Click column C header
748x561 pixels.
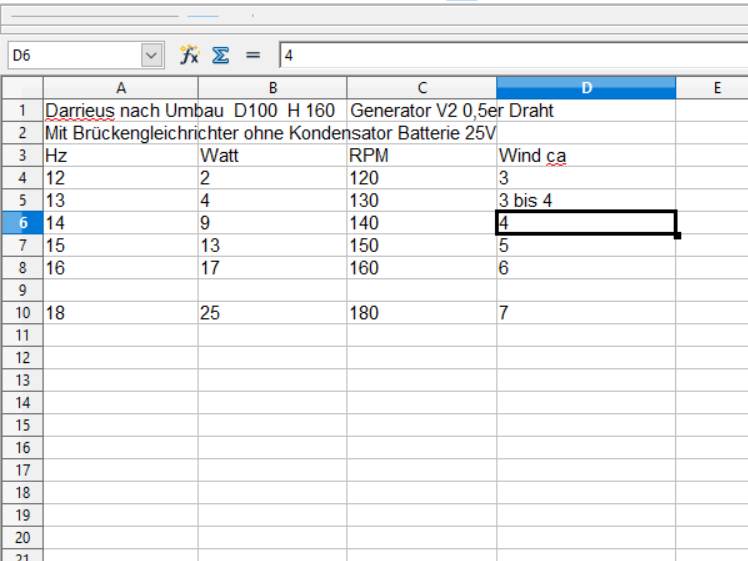[x=421, y=88]
